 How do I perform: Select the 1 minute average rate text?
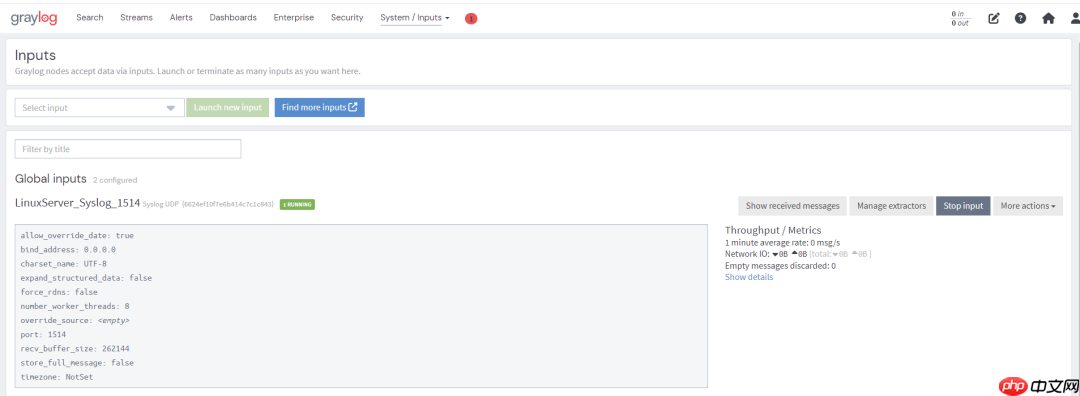coord(782,242)
